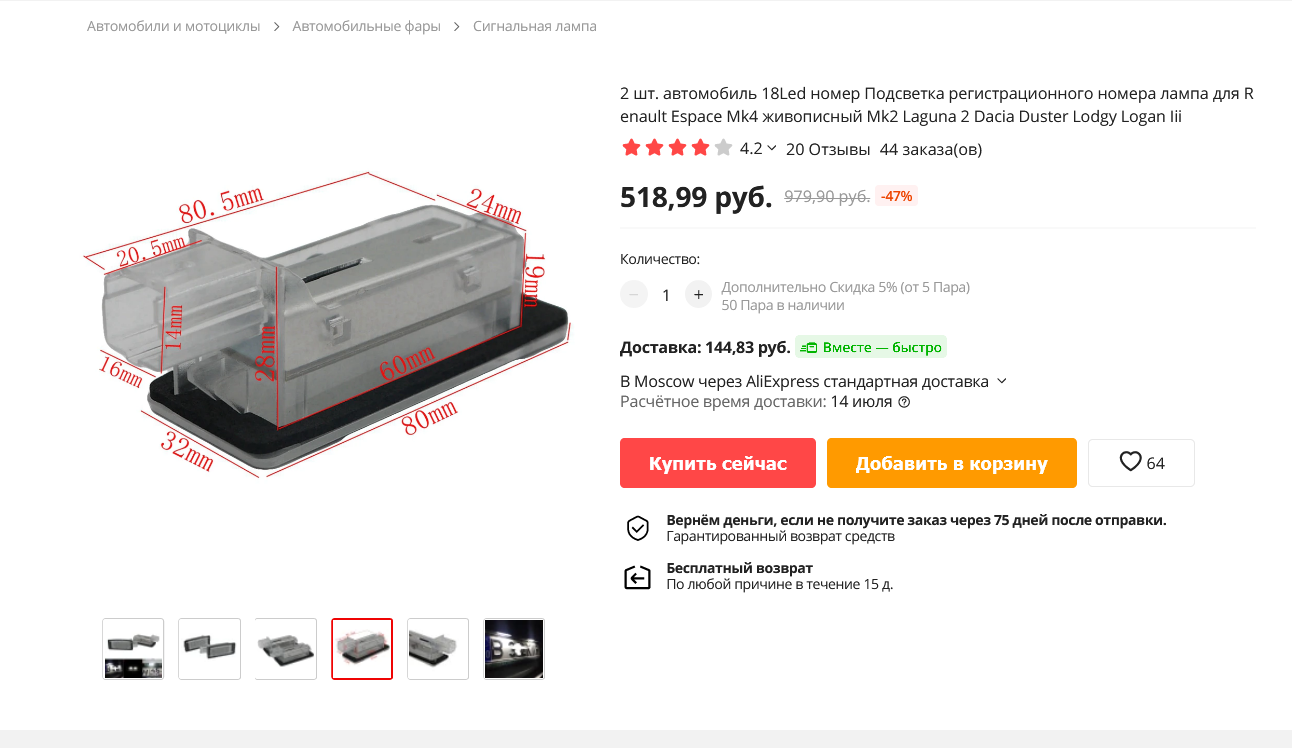
Task: Expand the 4.2 rating breakdown chevron
Action: tap(772, 148)
